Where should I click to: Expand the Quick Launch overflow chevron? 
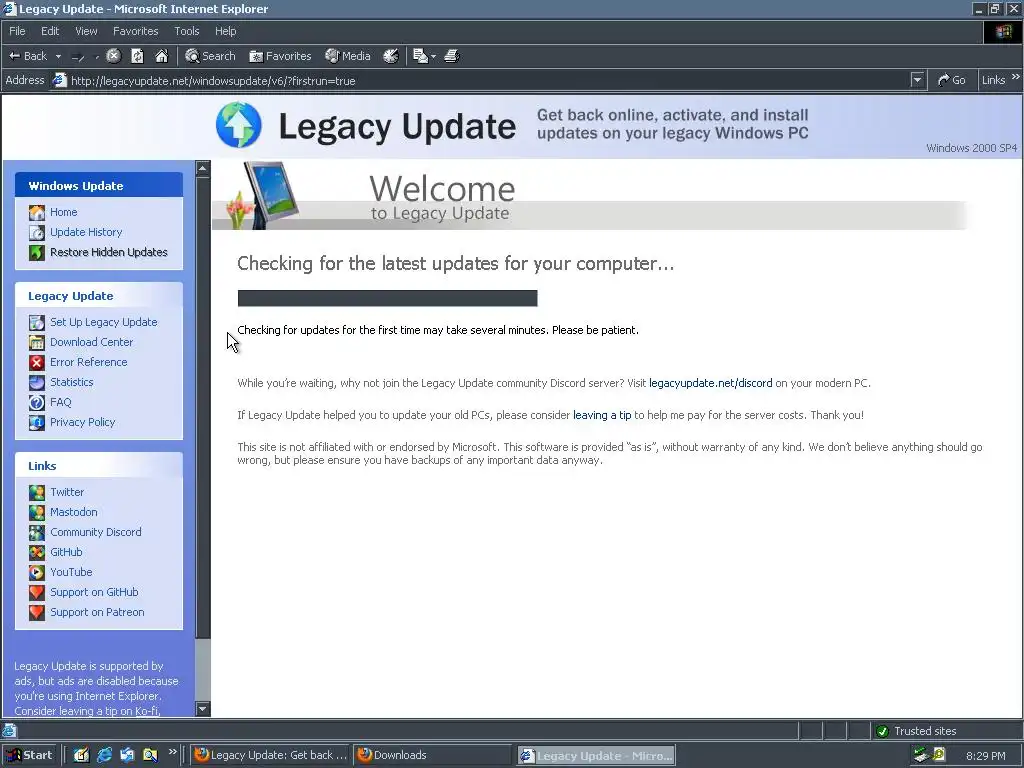pyautogui.click(x=173, y=752)
